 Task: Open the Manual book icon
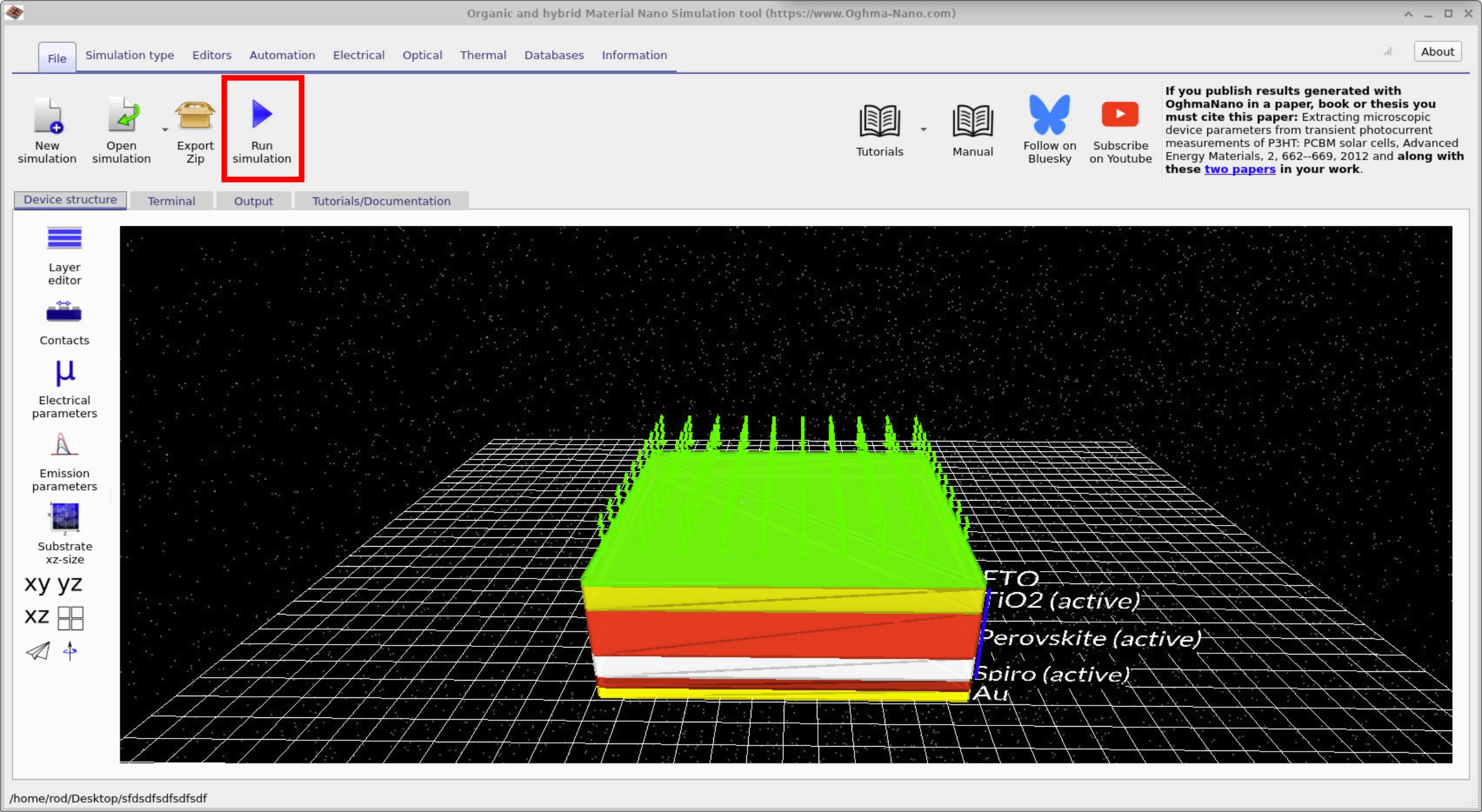(972, 121)
